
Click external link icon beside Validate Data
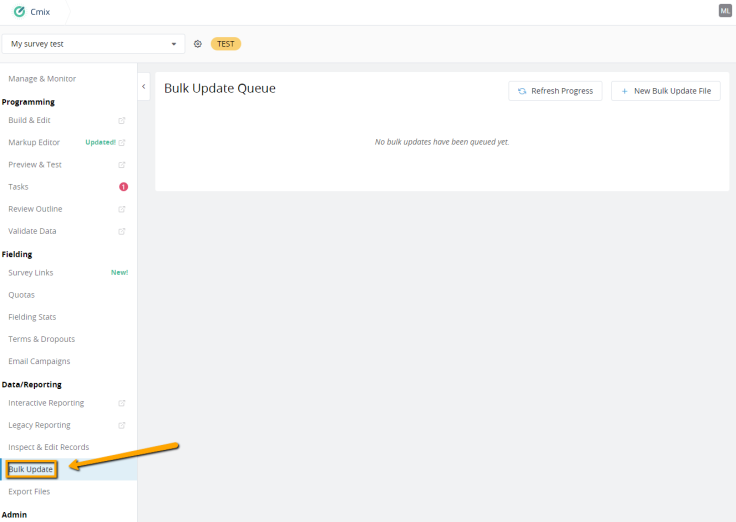122,231
